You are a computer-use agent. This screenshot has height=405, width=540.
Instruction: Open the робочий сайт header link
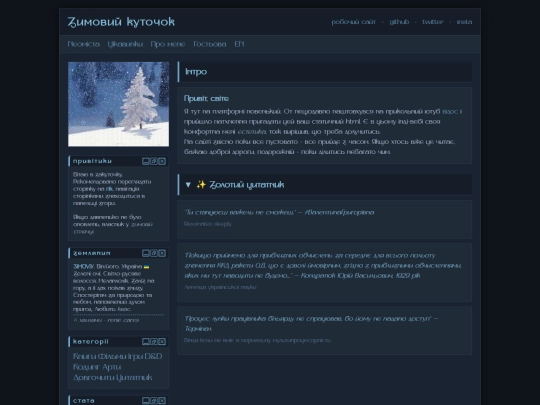[x=353, y=22]
